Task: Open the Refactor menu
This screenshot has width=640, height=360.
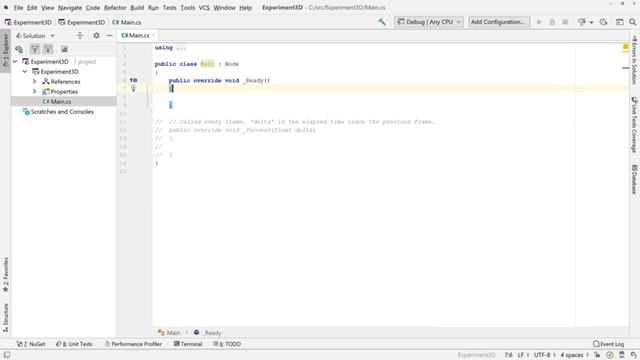Action: tap(115, 7)
